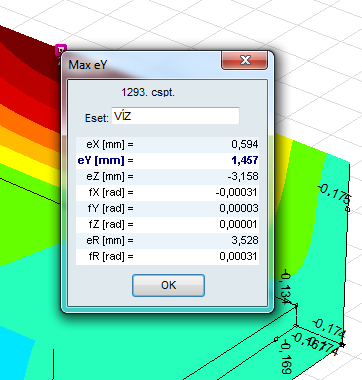Click the -0,134 value label
Image resolution: width=362 pixels, height=380 pixels.
[286, 288]
